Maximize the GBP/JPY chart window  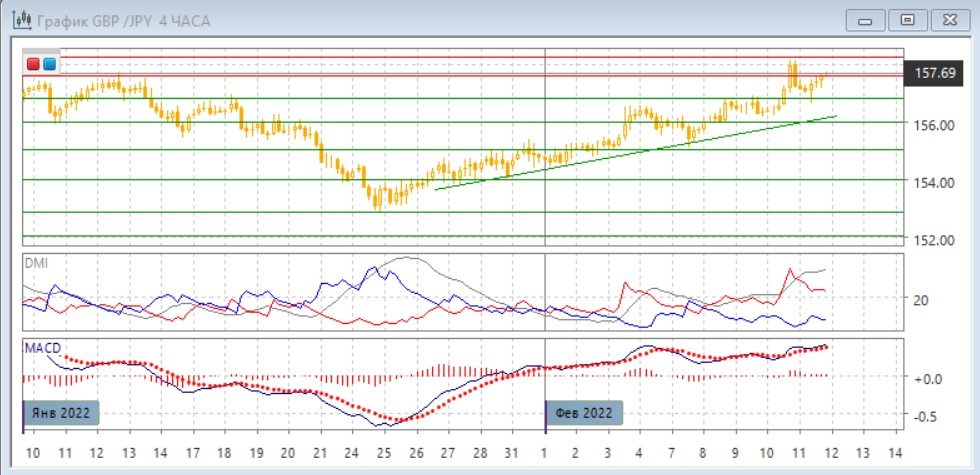pyautogui.click(x=908, y=19)
